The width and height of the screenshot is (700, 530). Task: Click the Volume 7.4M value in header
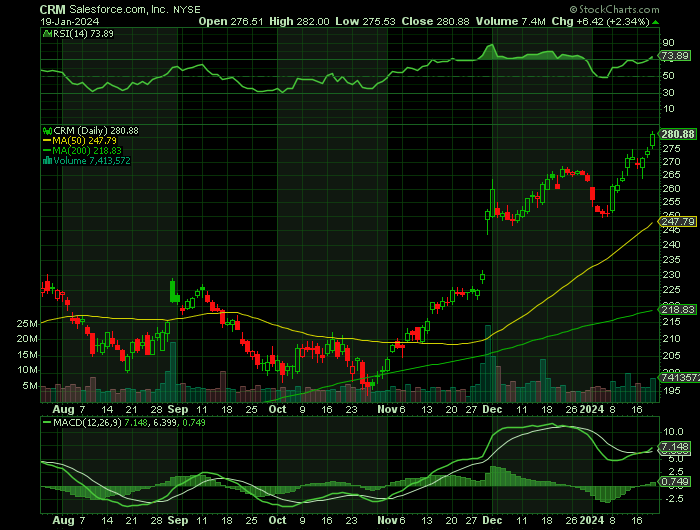click(510, 21)
